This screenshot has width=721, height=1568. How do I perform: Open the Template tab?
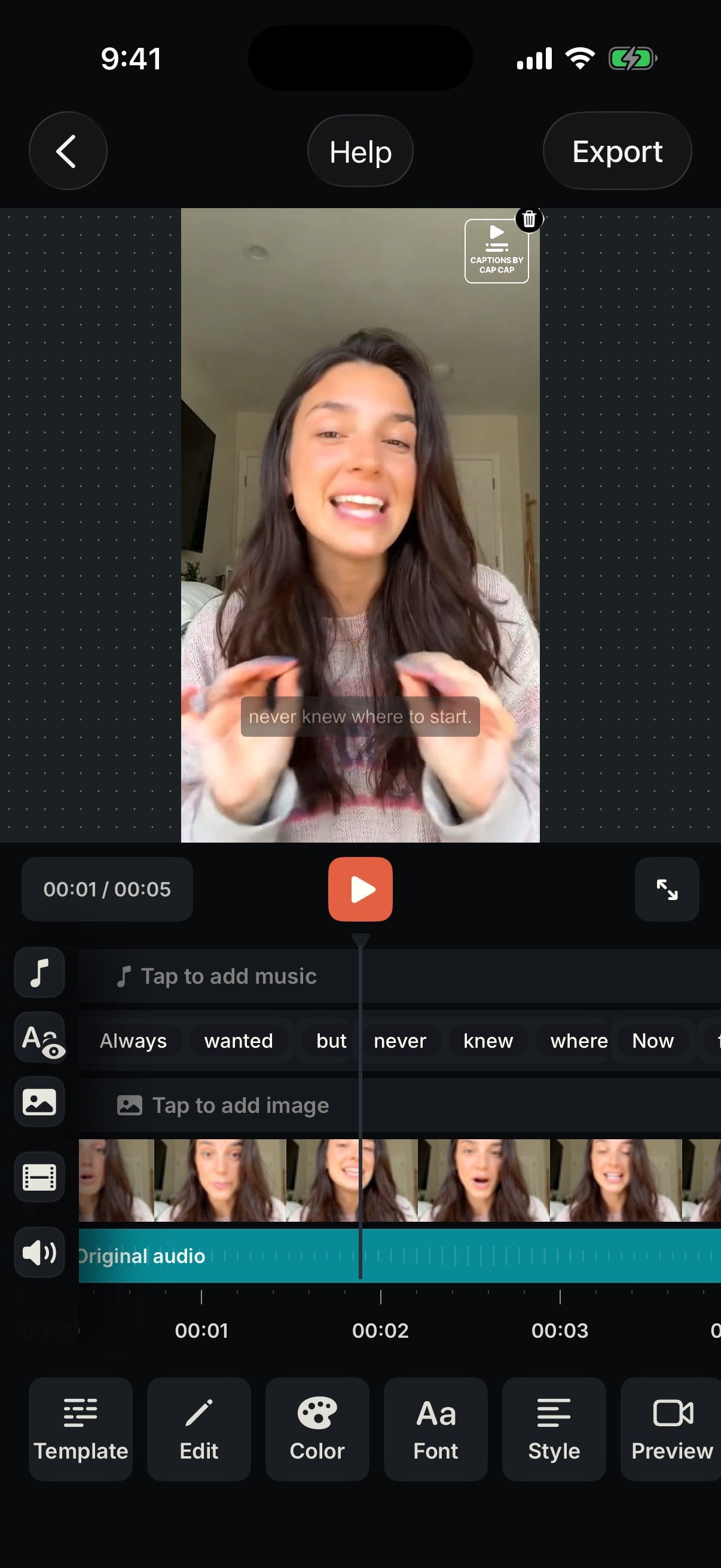[x=81, y=1430]
